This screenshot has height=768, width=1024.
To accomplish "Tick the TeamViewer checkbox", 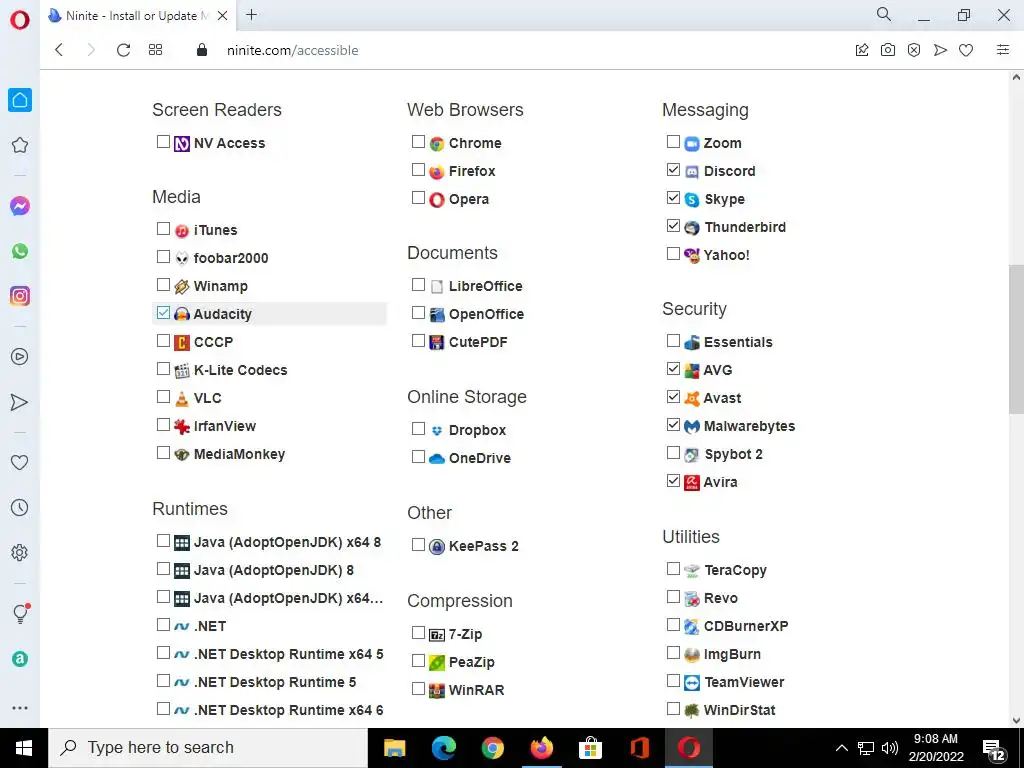I will (673, 680).
